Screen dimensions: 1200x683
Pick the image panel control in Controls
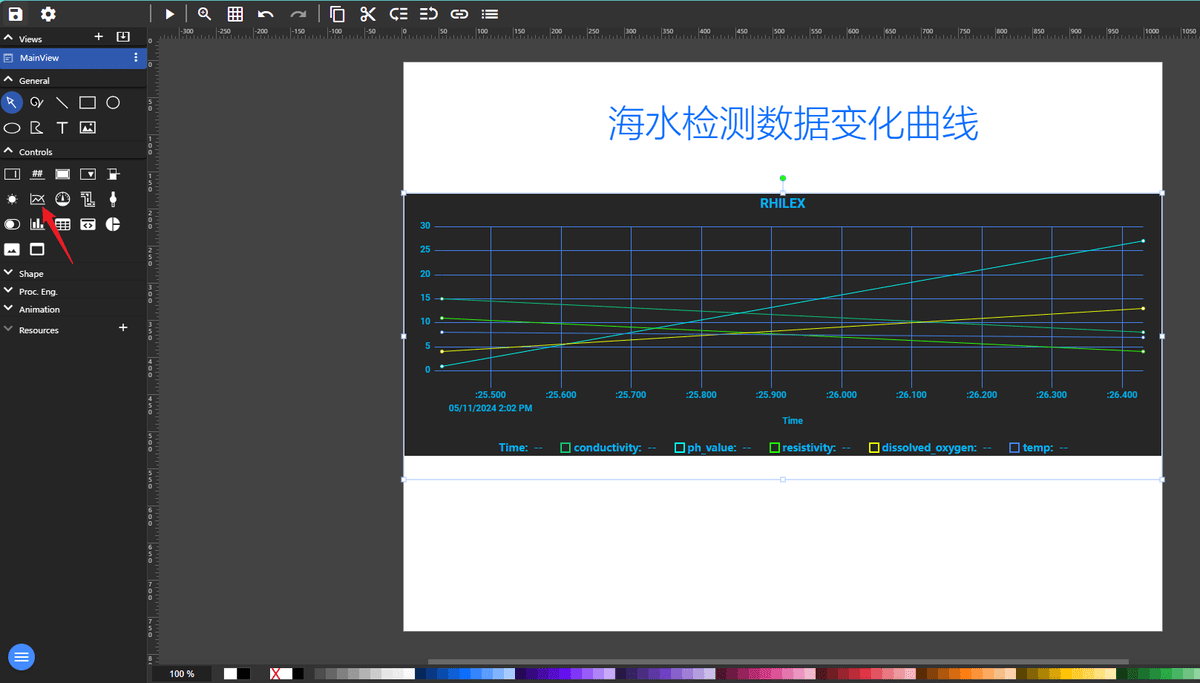click(x=12, y=249)
